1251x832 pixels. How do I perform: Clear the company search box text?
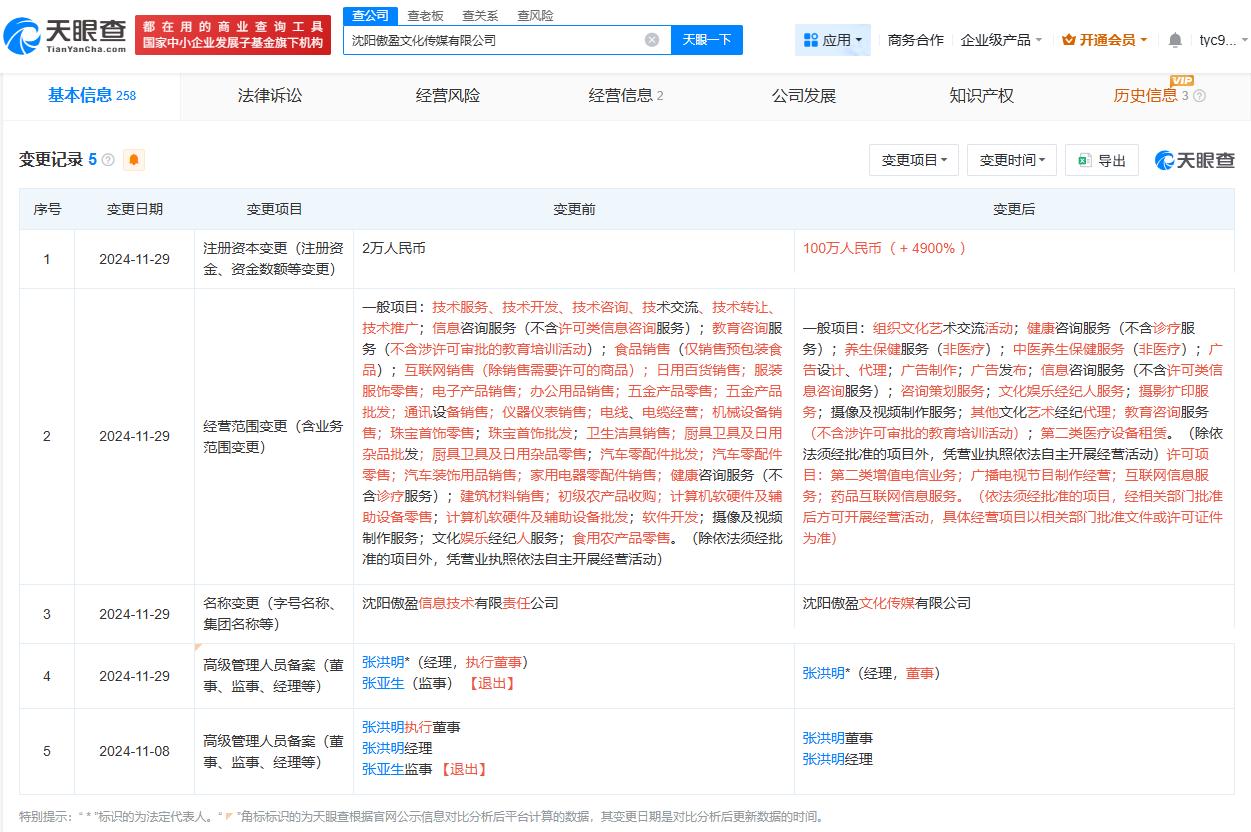[652, 40]
